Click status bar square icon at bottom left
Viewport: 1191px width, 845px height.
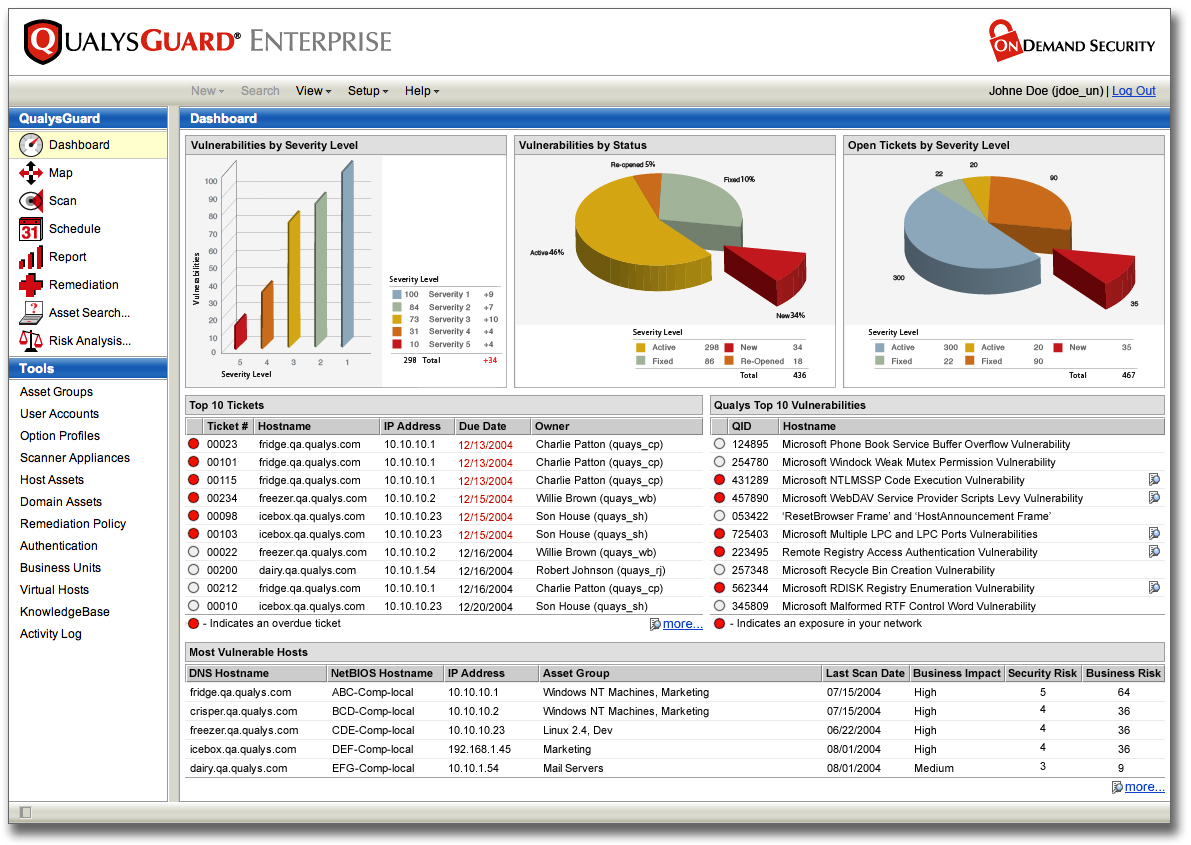[x=26, y=812]
